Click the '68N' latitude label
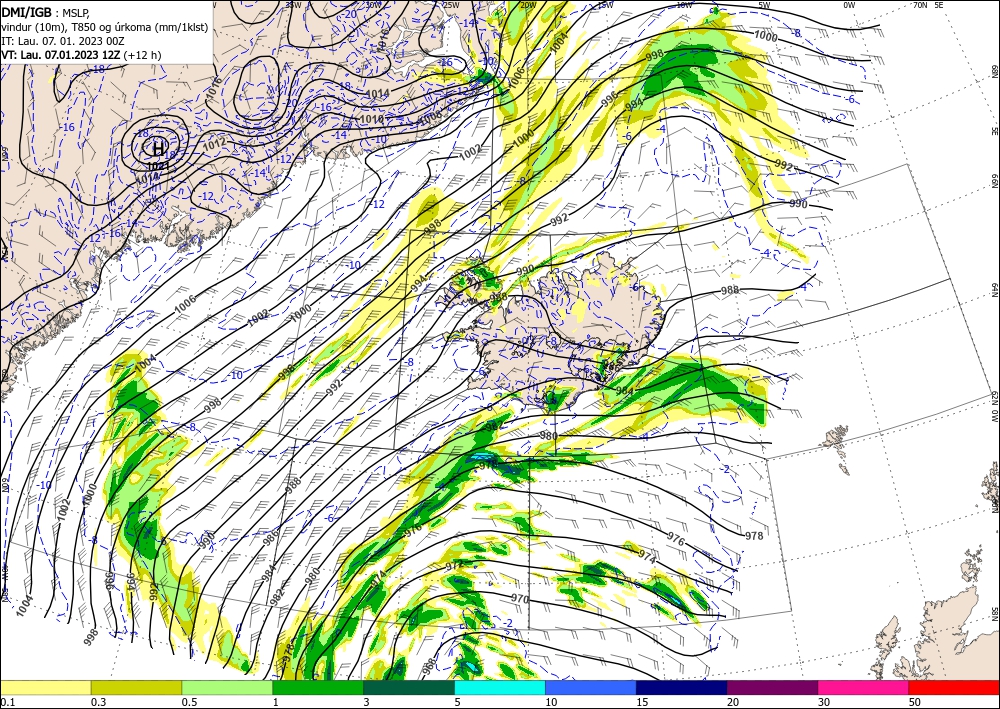The height and width of the screenshot is (709, 1000). pyautogui.click(x=994, y=70)
